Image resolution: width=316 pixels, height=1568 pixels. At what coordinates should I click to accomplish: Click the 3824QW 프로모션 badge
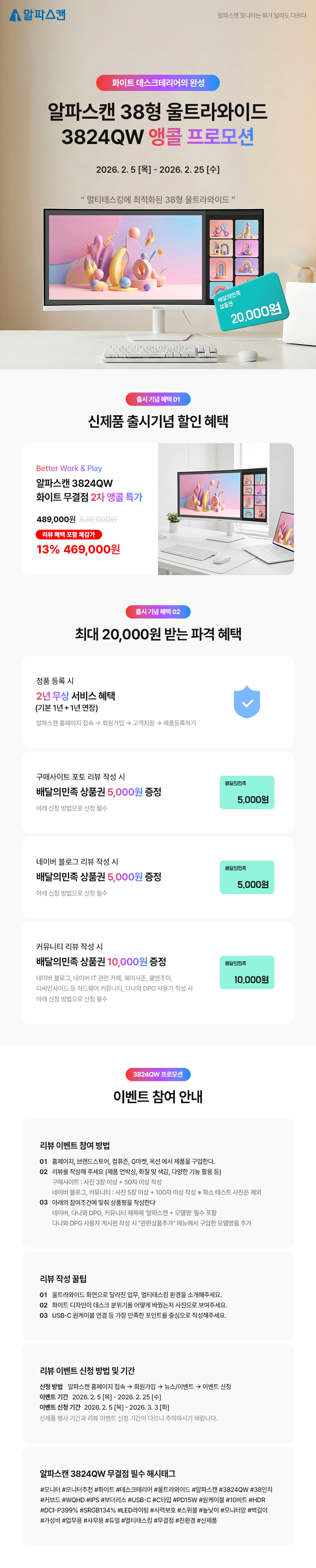pyautogui.click(x=158, y=1074)
